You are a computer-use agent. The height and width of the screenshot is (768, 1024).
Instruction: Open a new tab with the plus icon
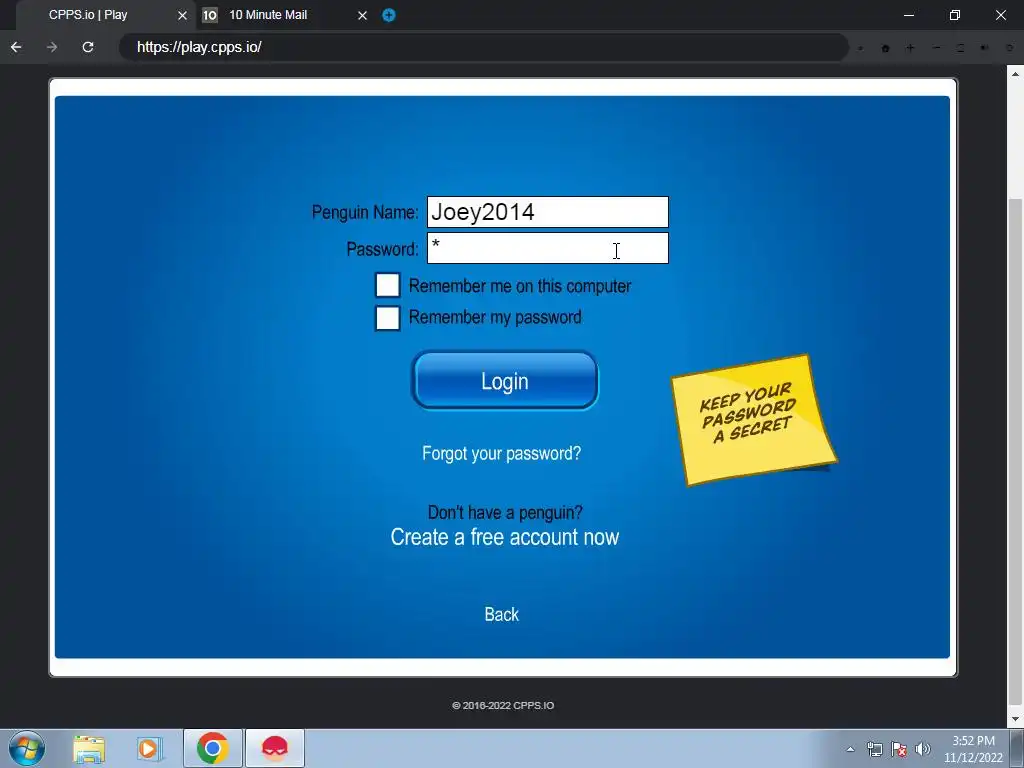pyautogui.click(x=389, y=15)
